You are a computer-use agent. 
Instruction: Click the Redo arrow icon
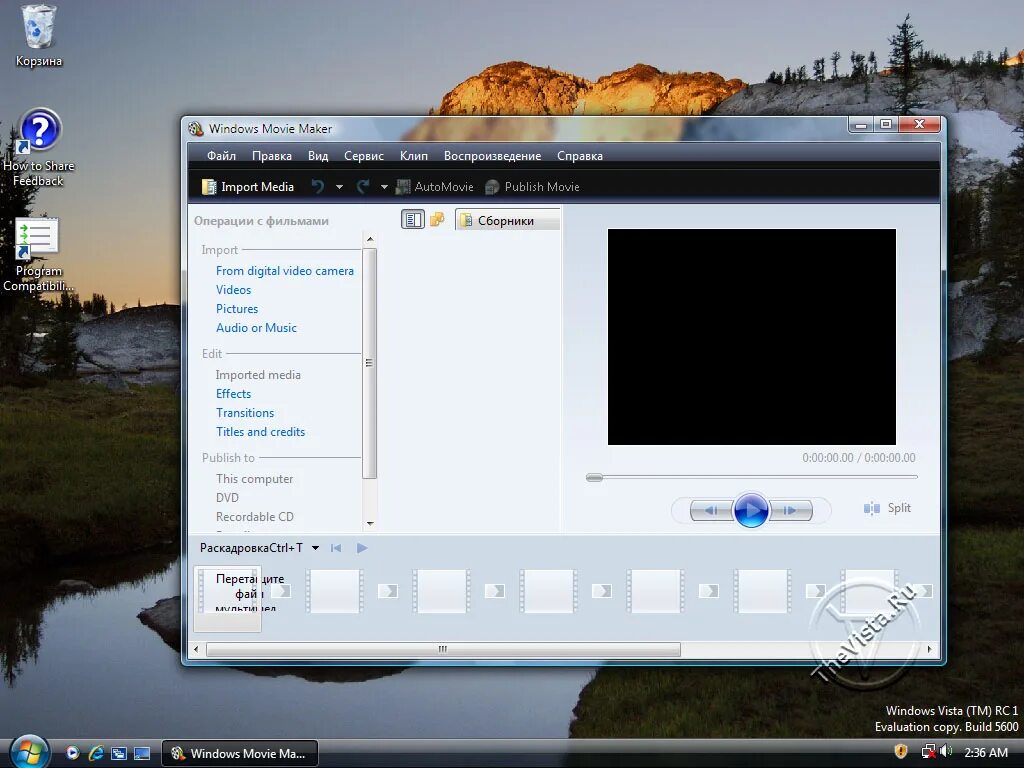point(363,187)
